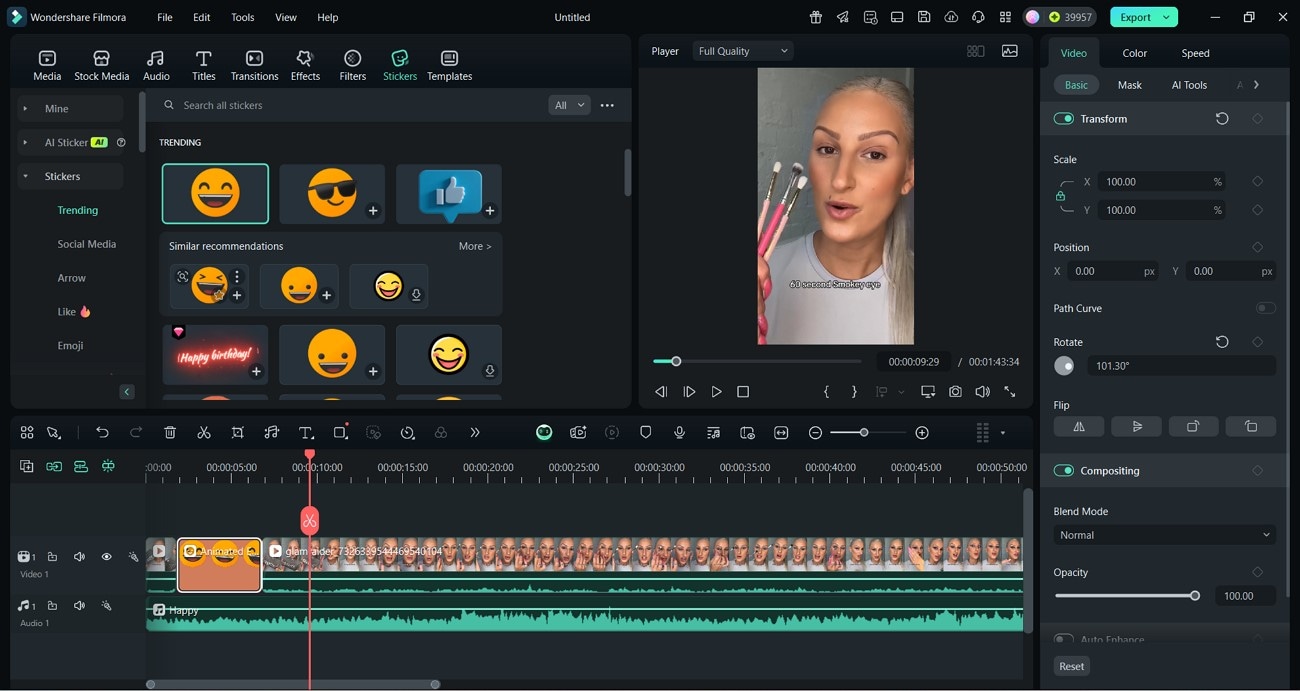Open the Titles panel
This screenshot has height=691, width=1300.
203,65
